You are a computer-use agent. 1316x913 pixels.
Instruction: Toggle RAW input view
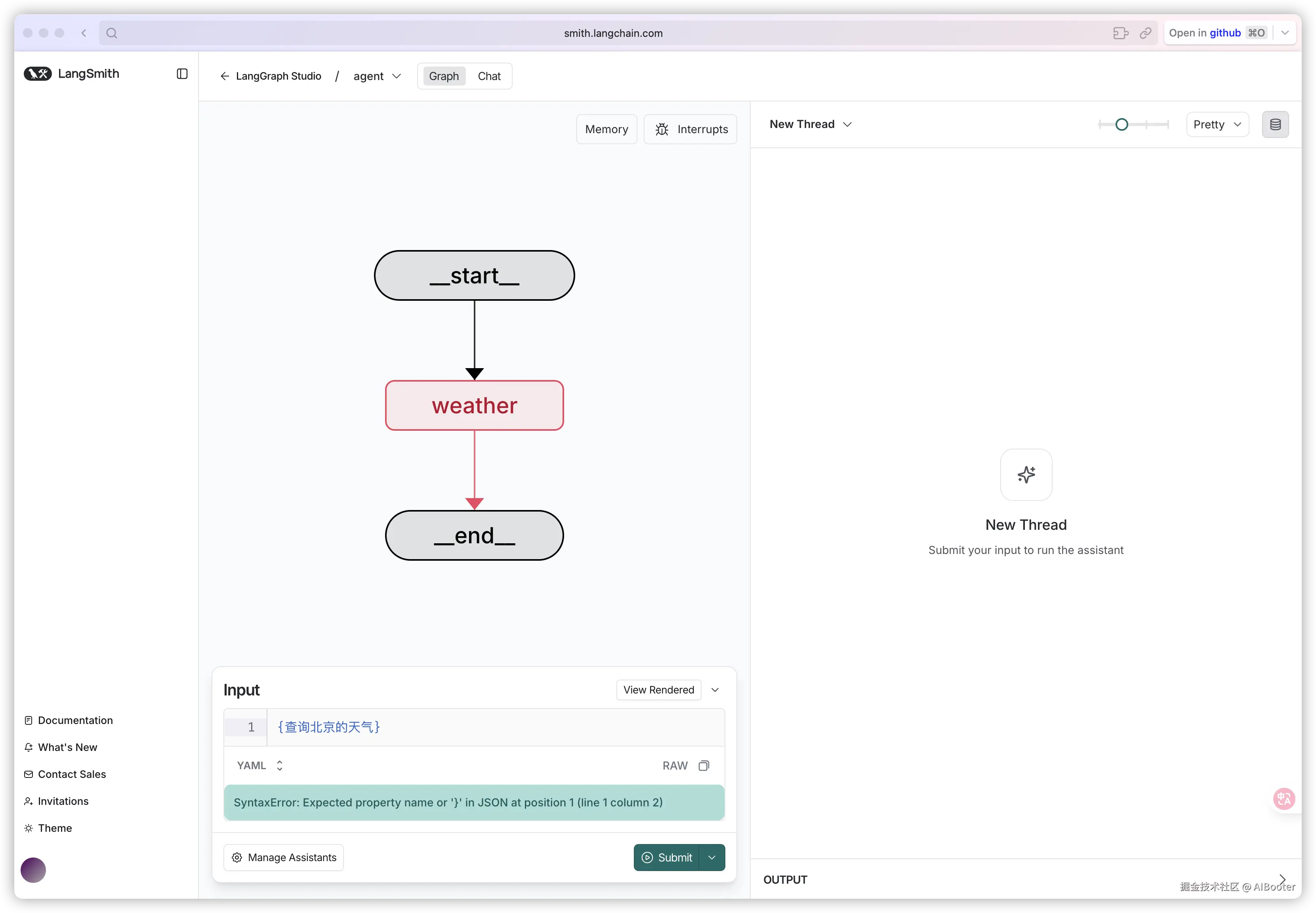click(x=675, y=766)
